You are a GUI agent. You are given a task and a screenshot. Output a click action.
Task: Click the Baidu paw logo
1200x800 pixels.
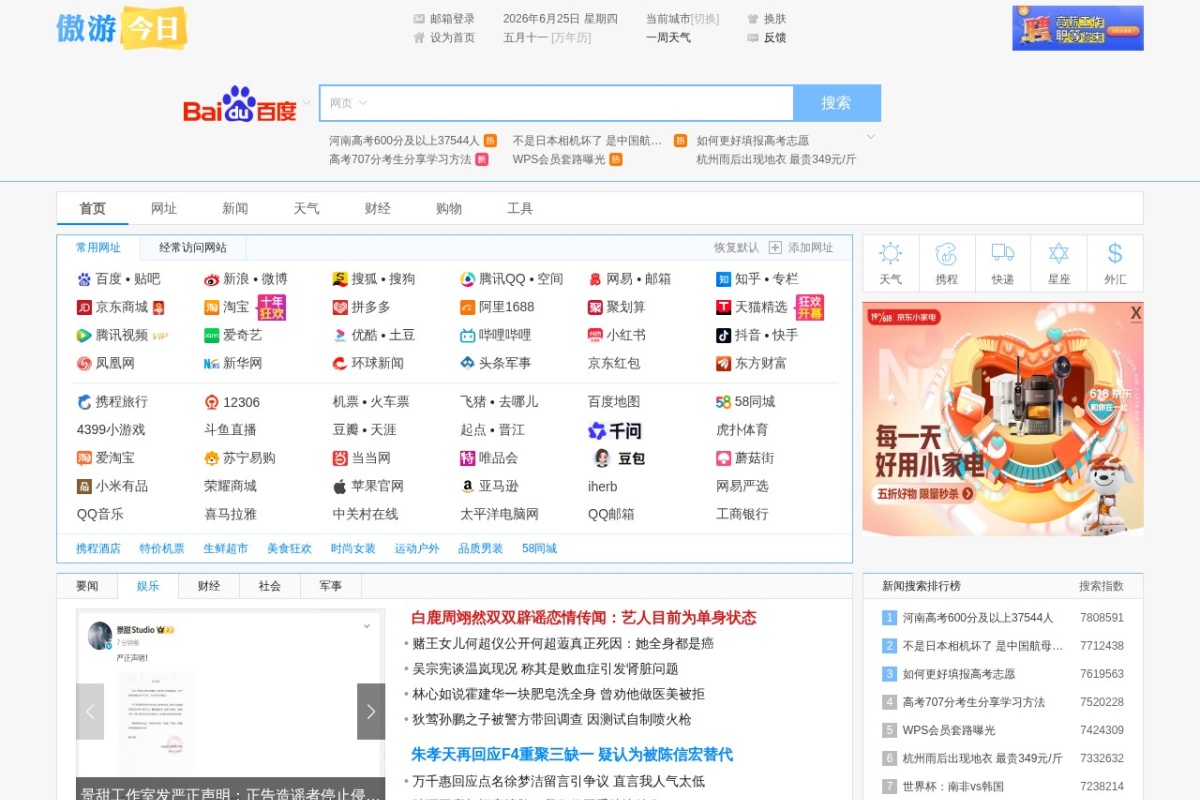coord(240,104)
